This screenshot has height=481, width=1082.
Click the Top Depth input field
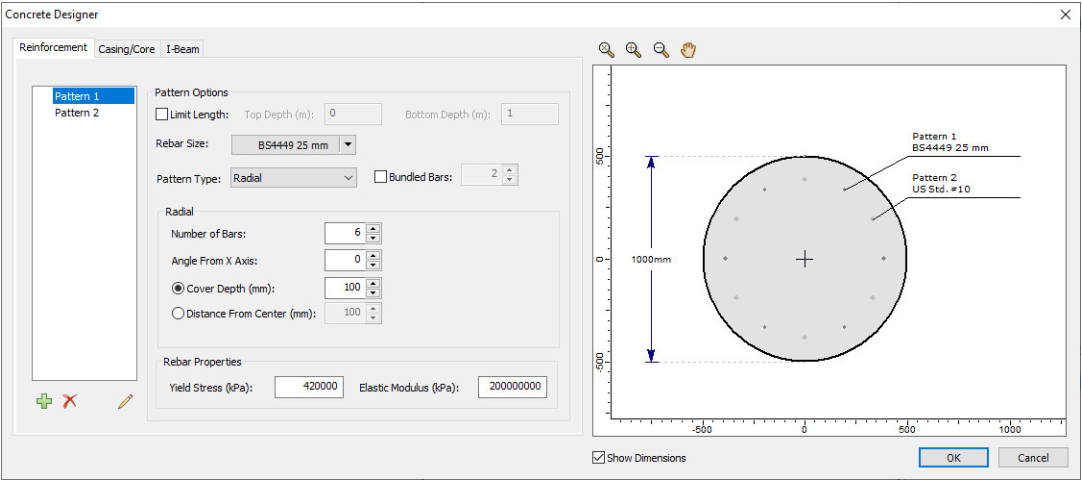click(x=353, y=114)
